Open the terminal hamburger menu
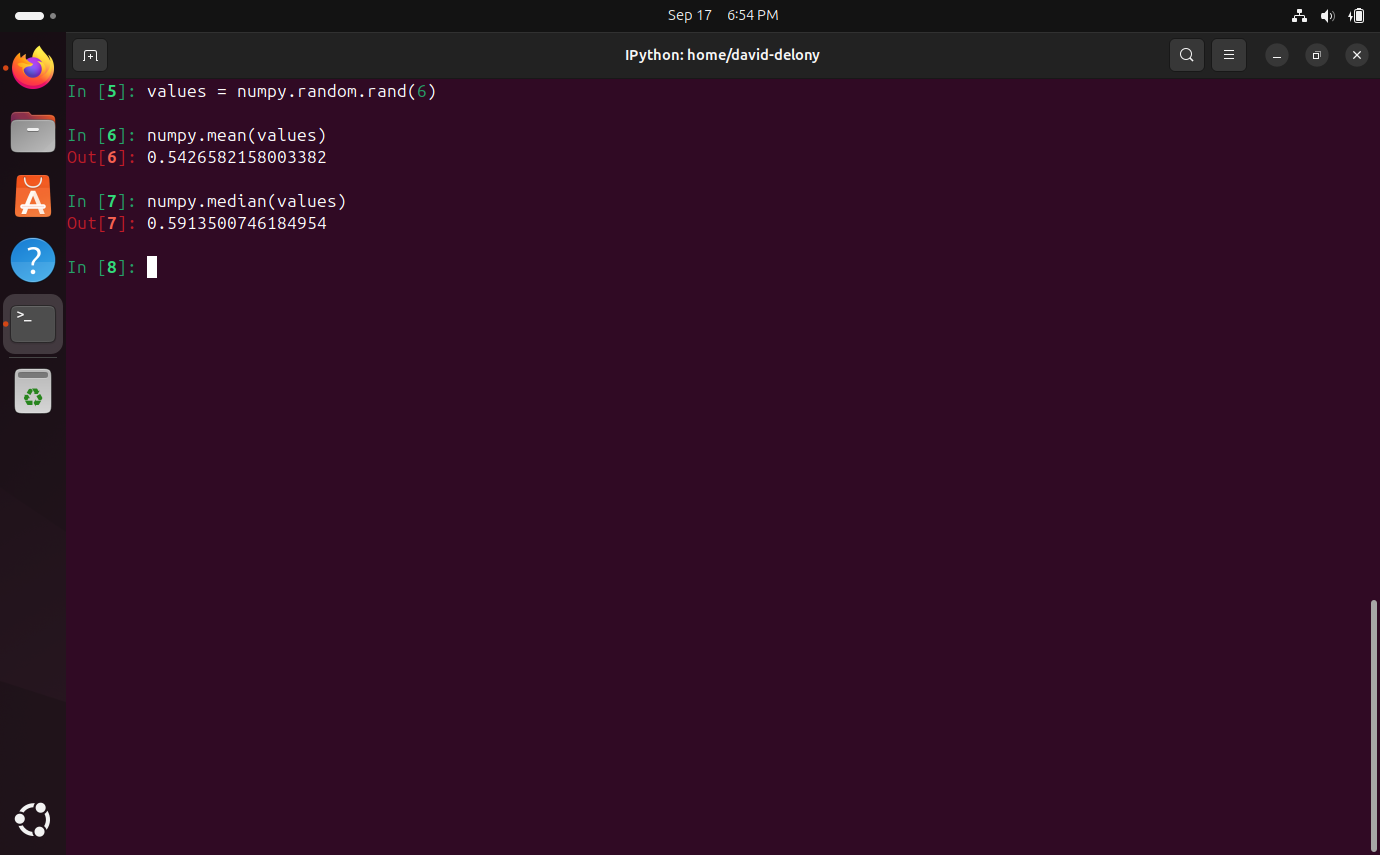The height and width of the screenshot is (855, 1380). point(1229,55)
